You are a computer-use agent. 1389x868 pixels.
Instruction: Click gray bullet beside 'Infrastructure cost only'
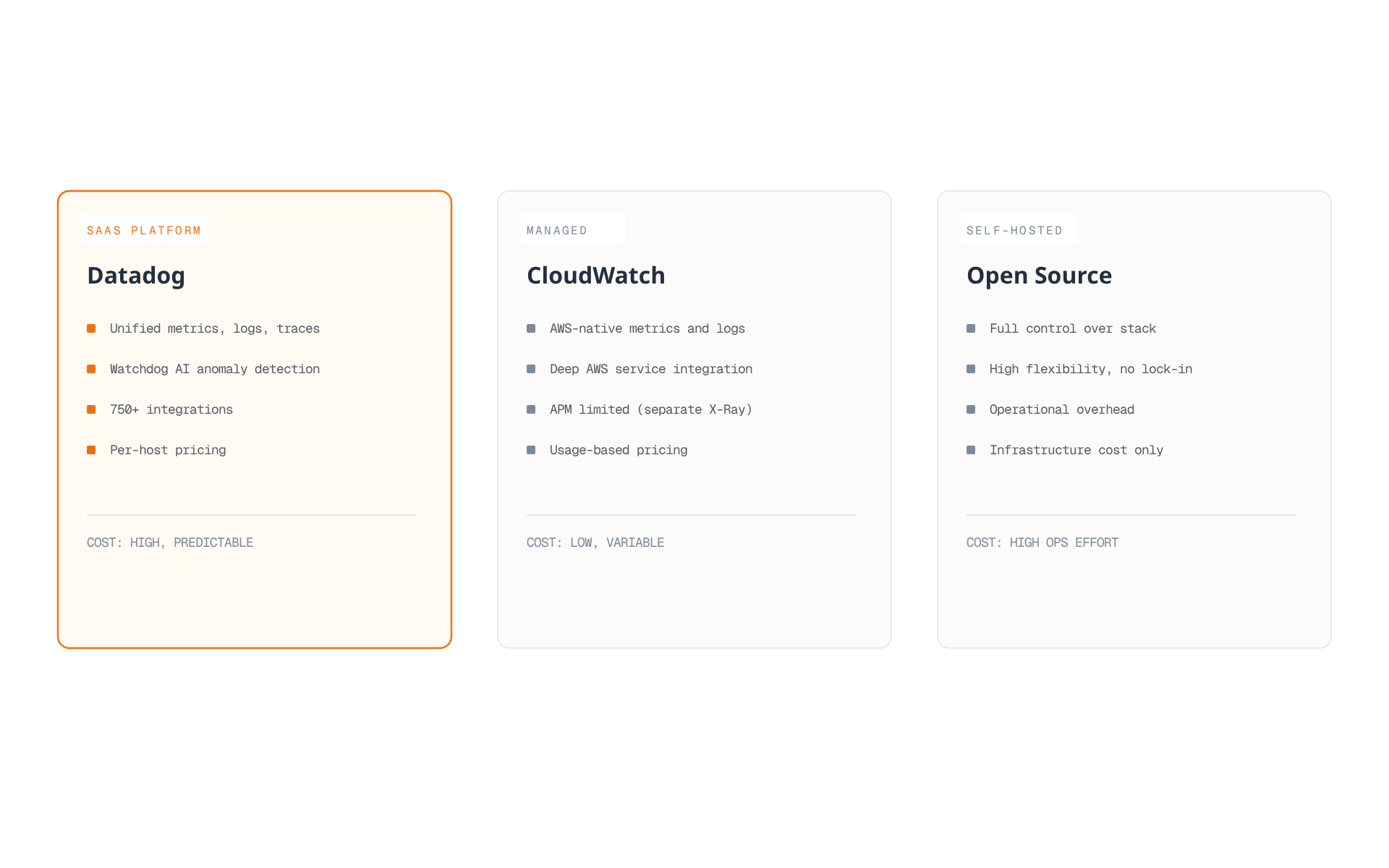click(971, 450)
